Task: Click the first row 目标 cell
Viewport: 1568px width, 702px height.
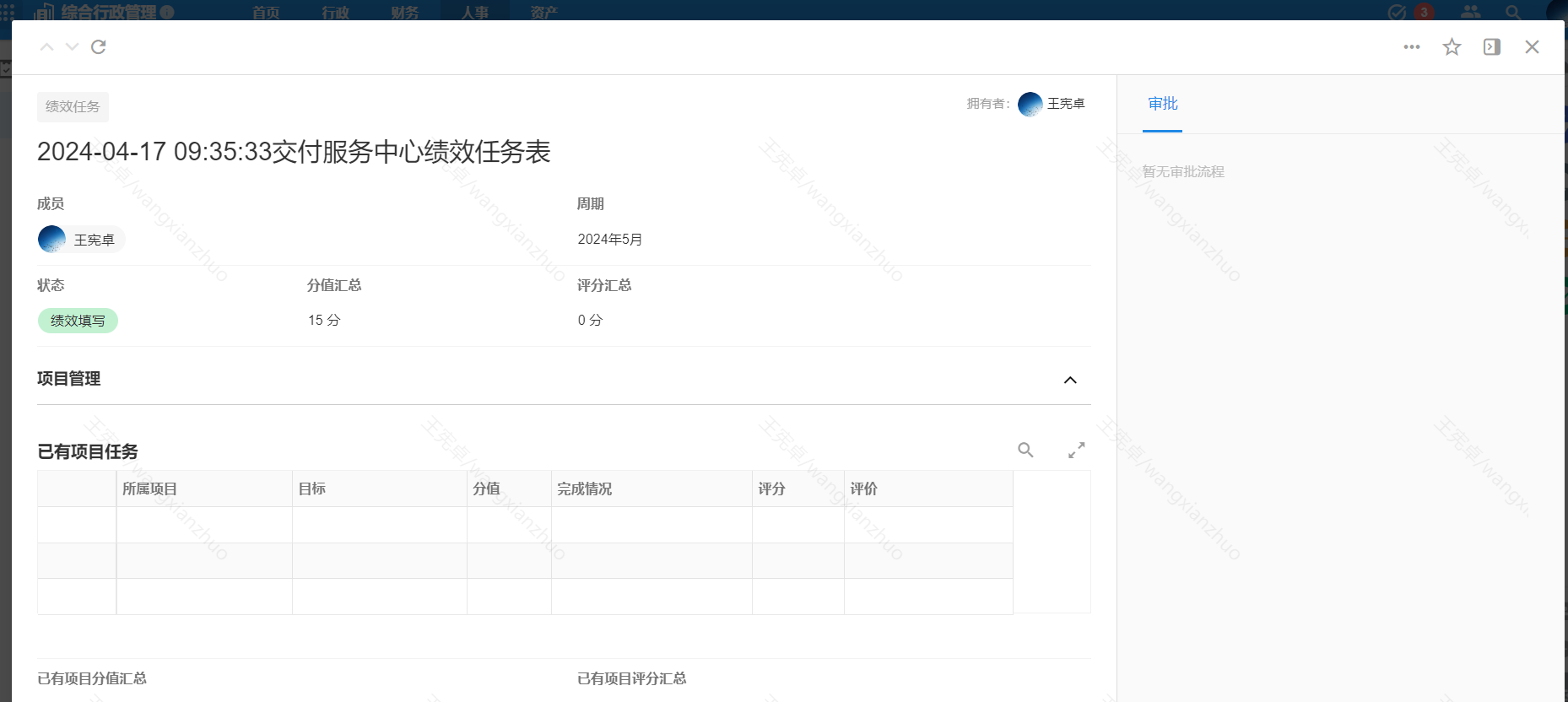Action: [379, 525]
